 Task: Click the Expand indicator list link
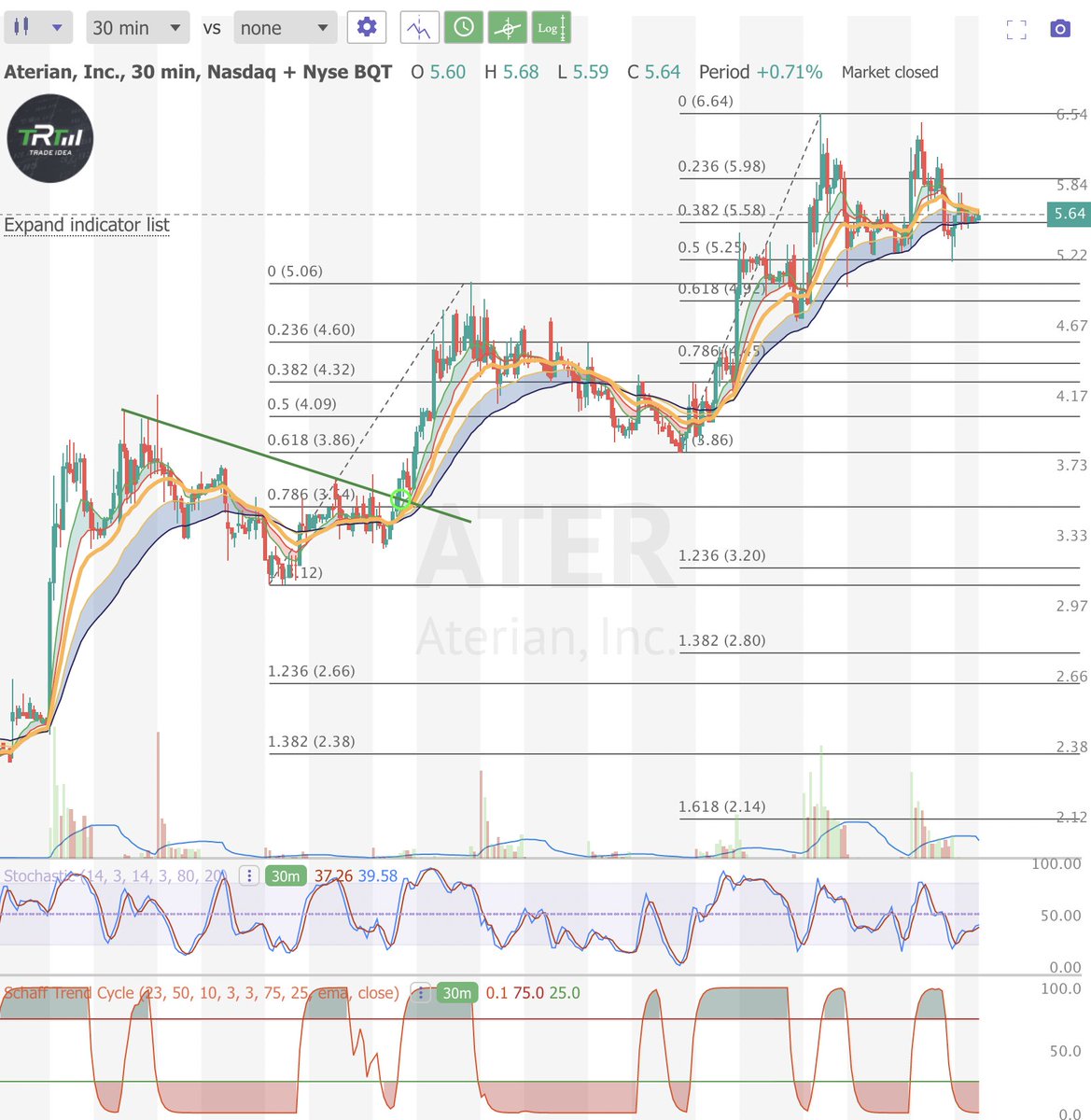(x=87, y=225)
